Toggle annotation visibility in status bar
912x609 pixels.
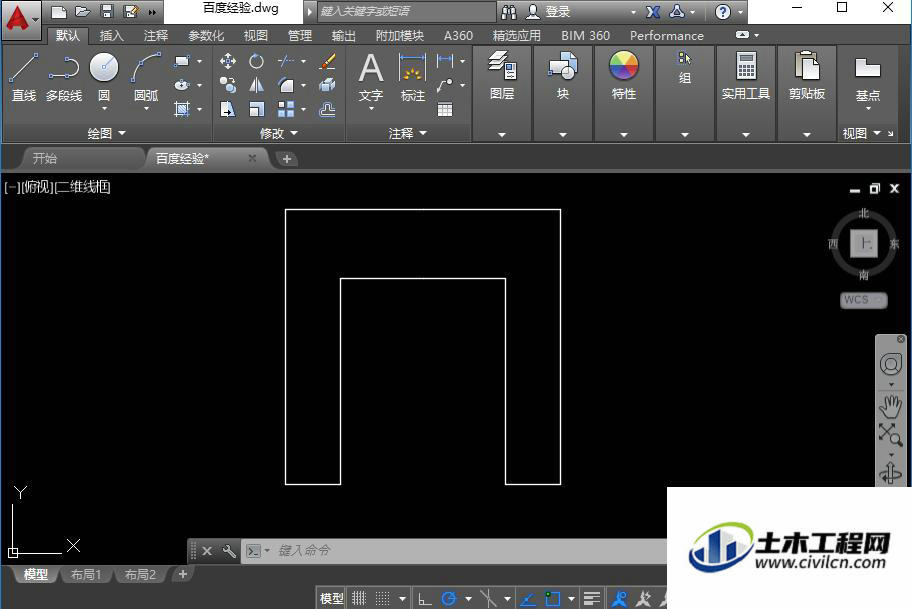click(619, 598)
